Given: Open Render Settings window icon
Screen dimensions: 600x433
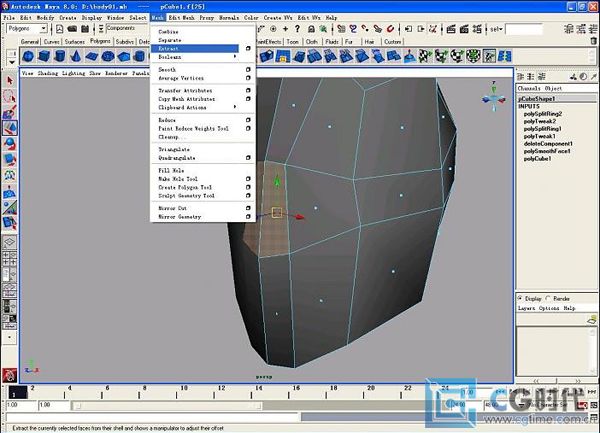Looking at the screenshot, I should (x=477, y=29).
